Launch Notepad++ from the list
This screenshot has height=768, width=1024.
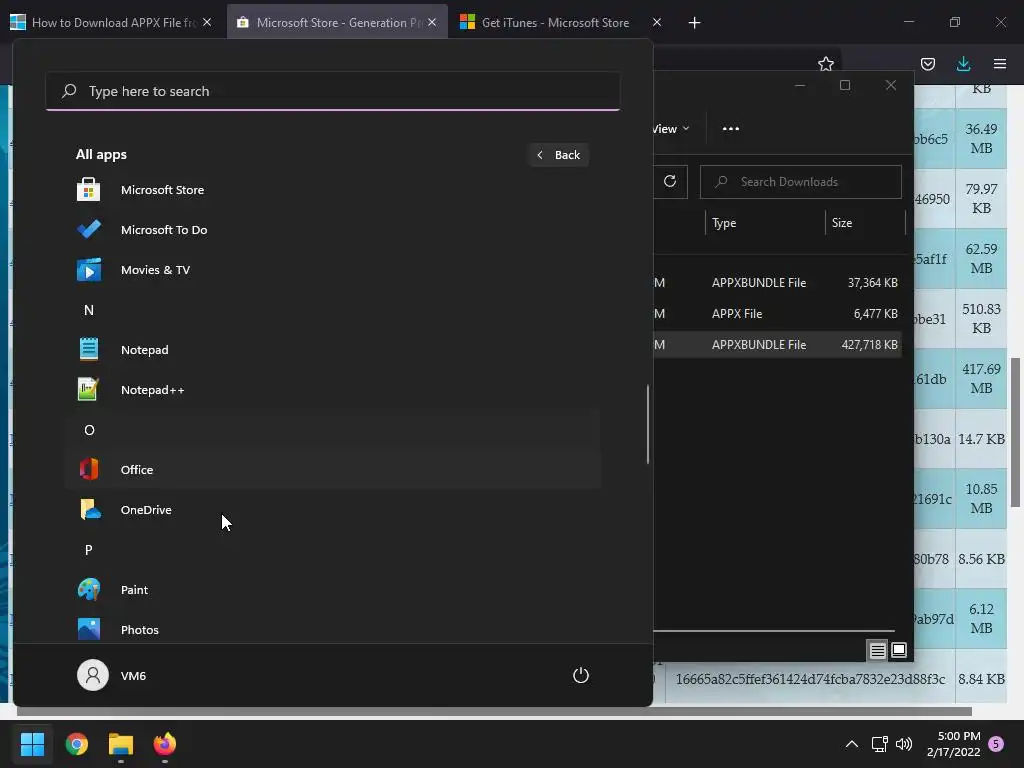333,390
